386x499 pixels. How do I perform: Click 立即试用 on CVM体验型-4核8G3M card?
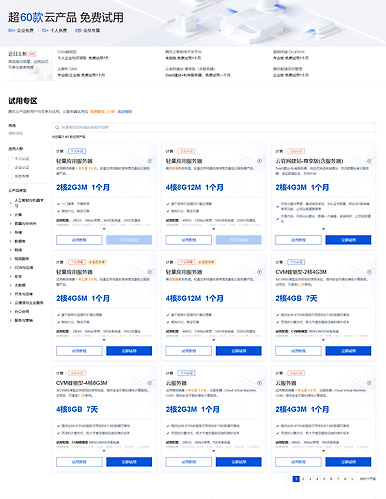129,462
